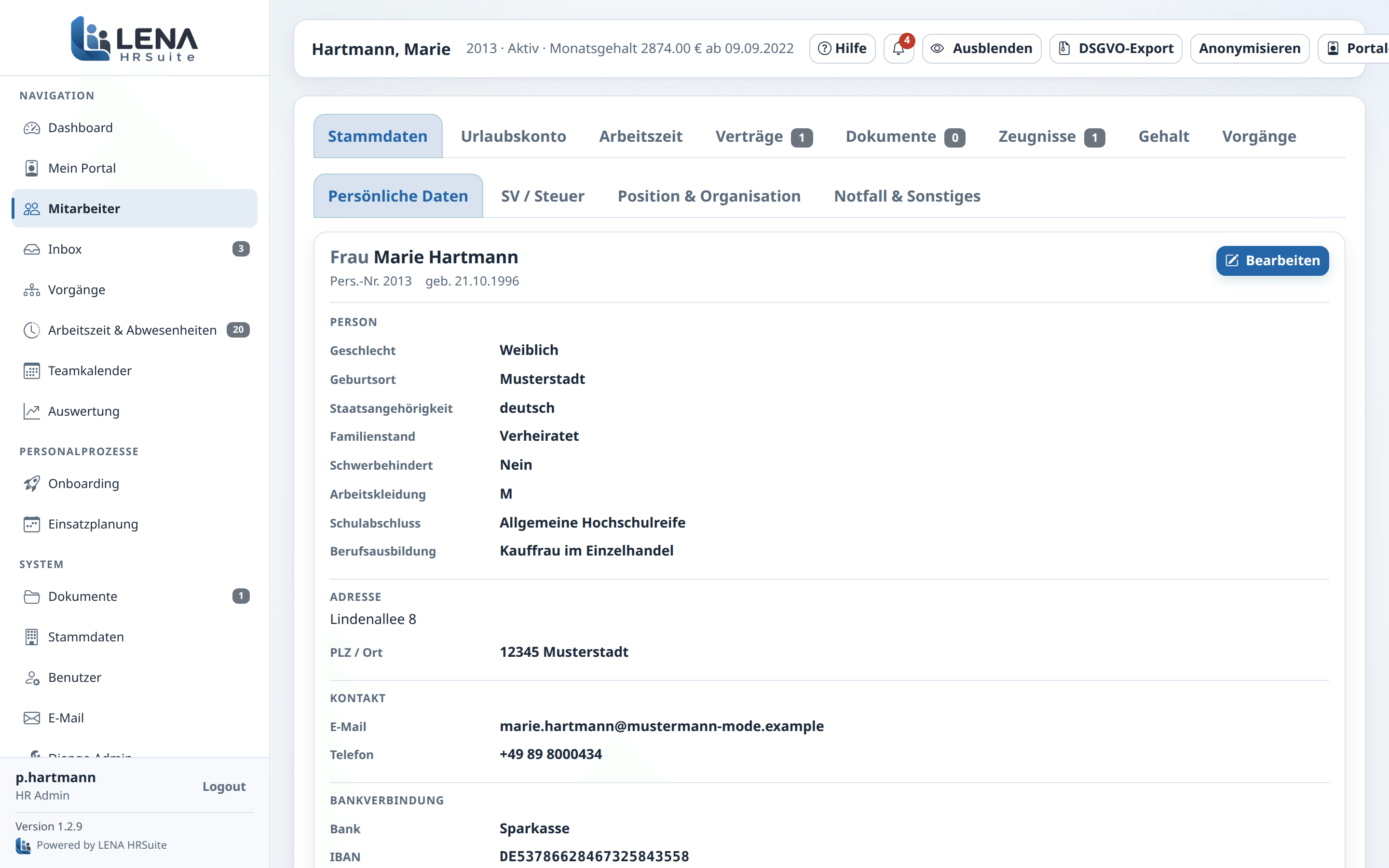Click the Mitarbeiter people icon

coord(31,208)
